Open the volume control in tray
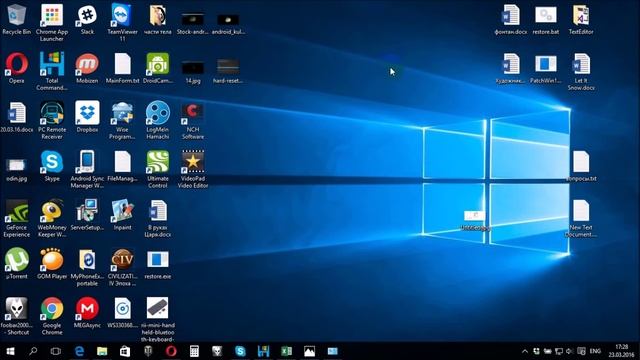 570,351
